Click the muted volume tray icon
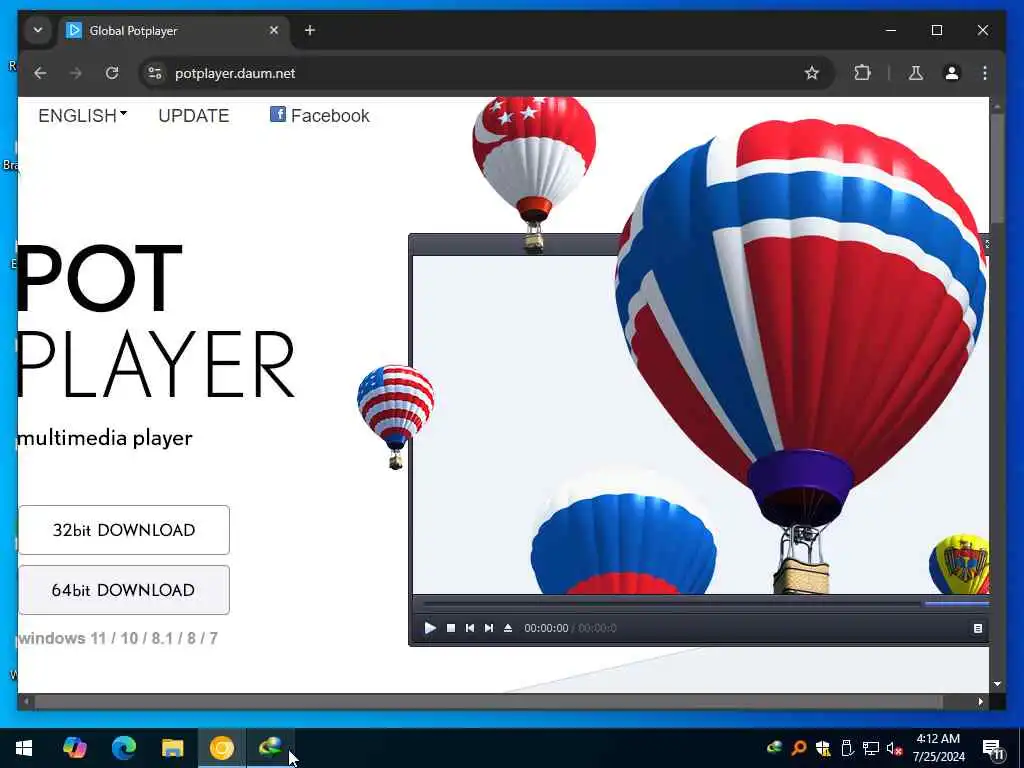The image size is (1024, 768). 895,748
